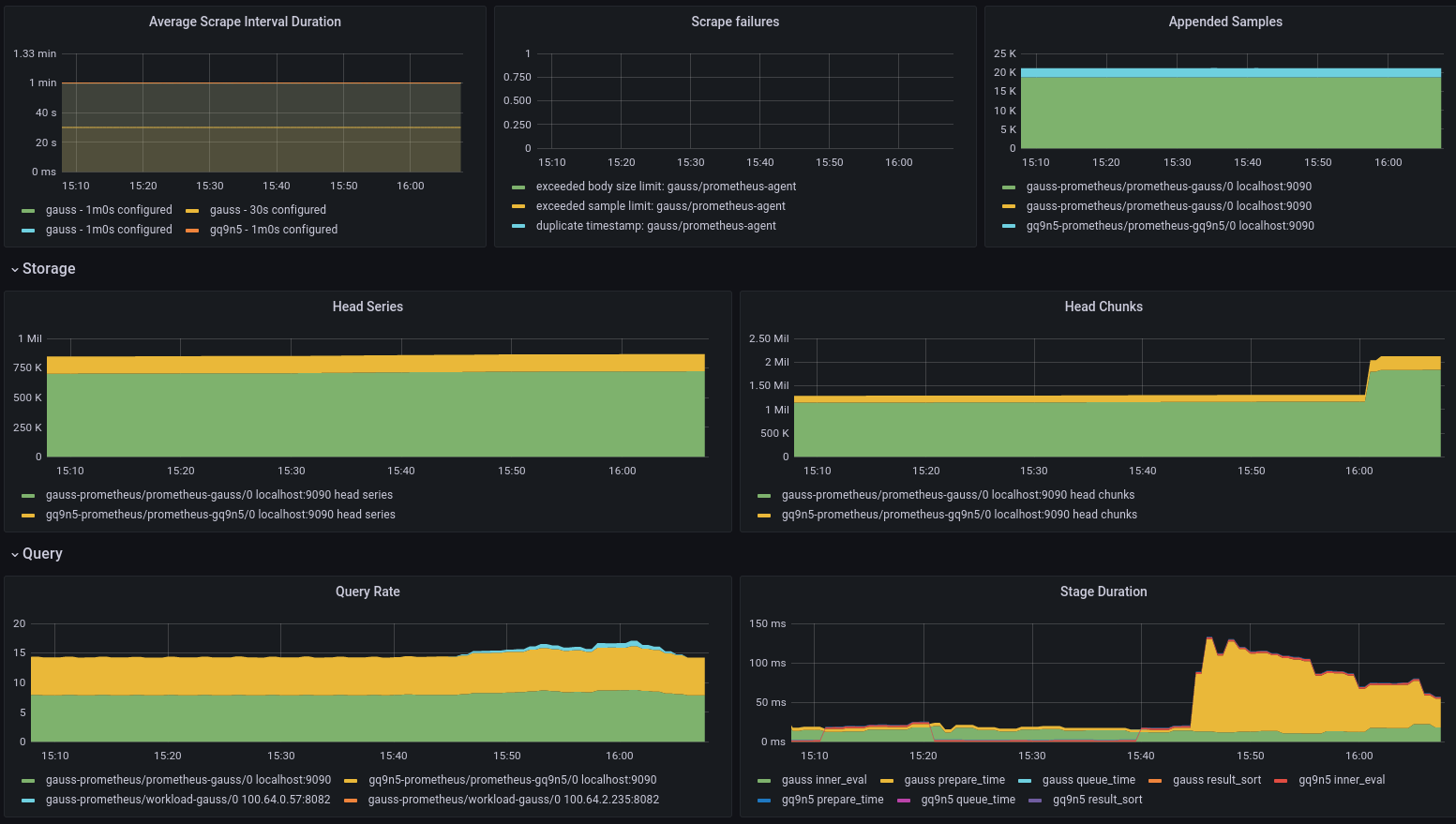Click orange swatch beside gq9n5 - 1m0s configured

pos(192,230)
